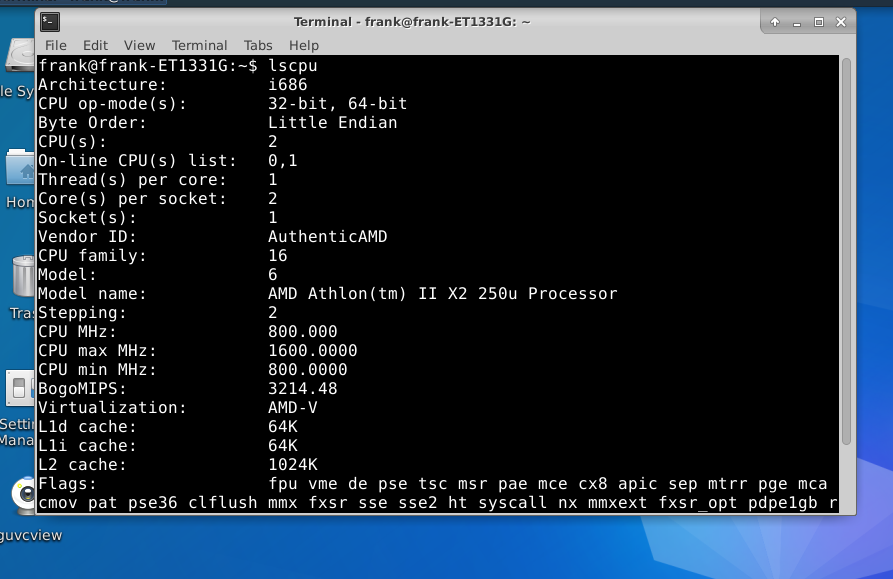
Task: Click the CPU family value 16
Action: point(278,256)
